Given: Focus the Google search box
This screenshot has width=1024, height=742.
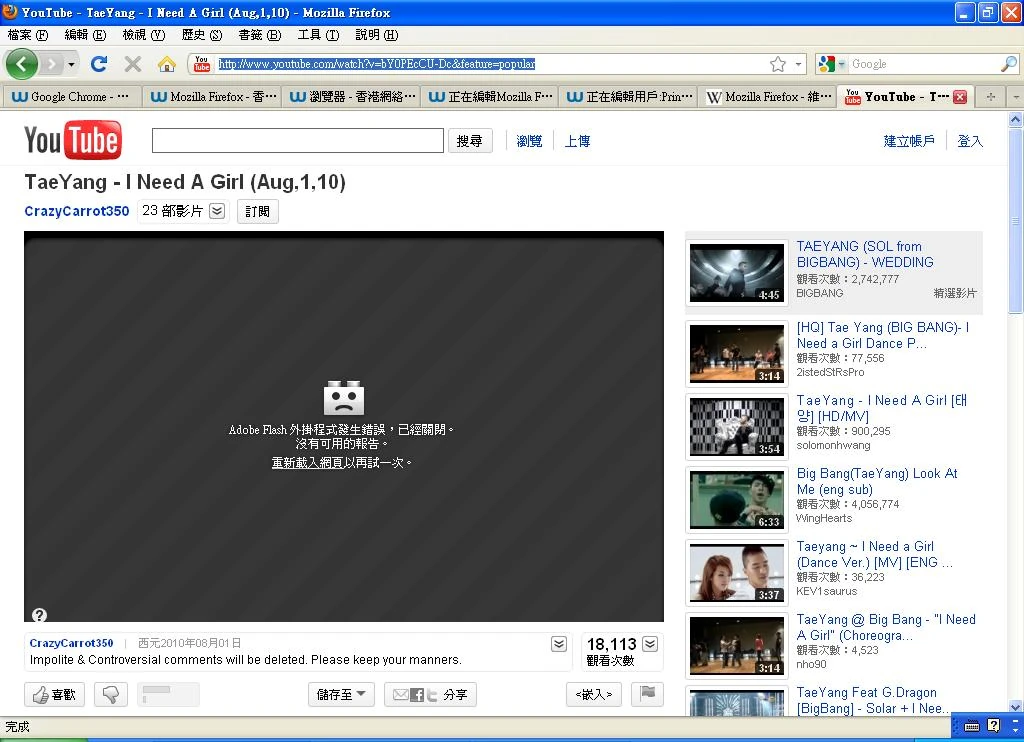Looking at the screenshot, I should [x=924, y=64].
